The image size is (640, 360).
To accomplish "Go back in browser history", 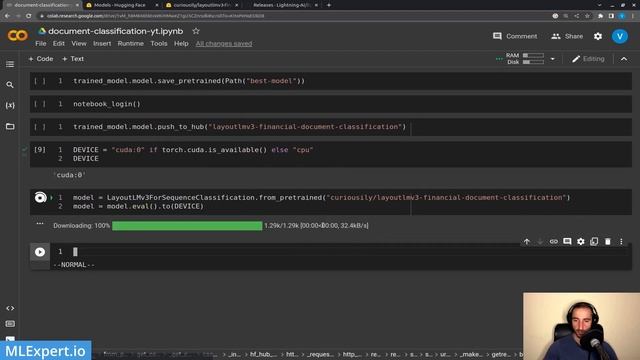I will point(7,16).
